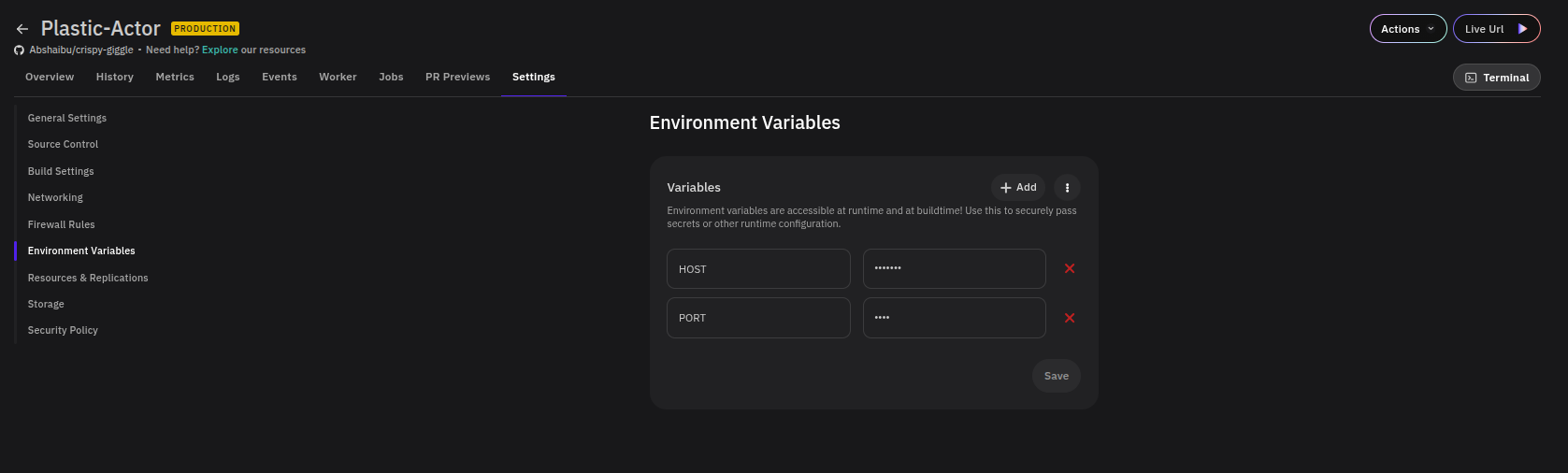Click the GitHub icon beside repository name
The width and height of the screenshot is (1568, 473).
point(19,50)
